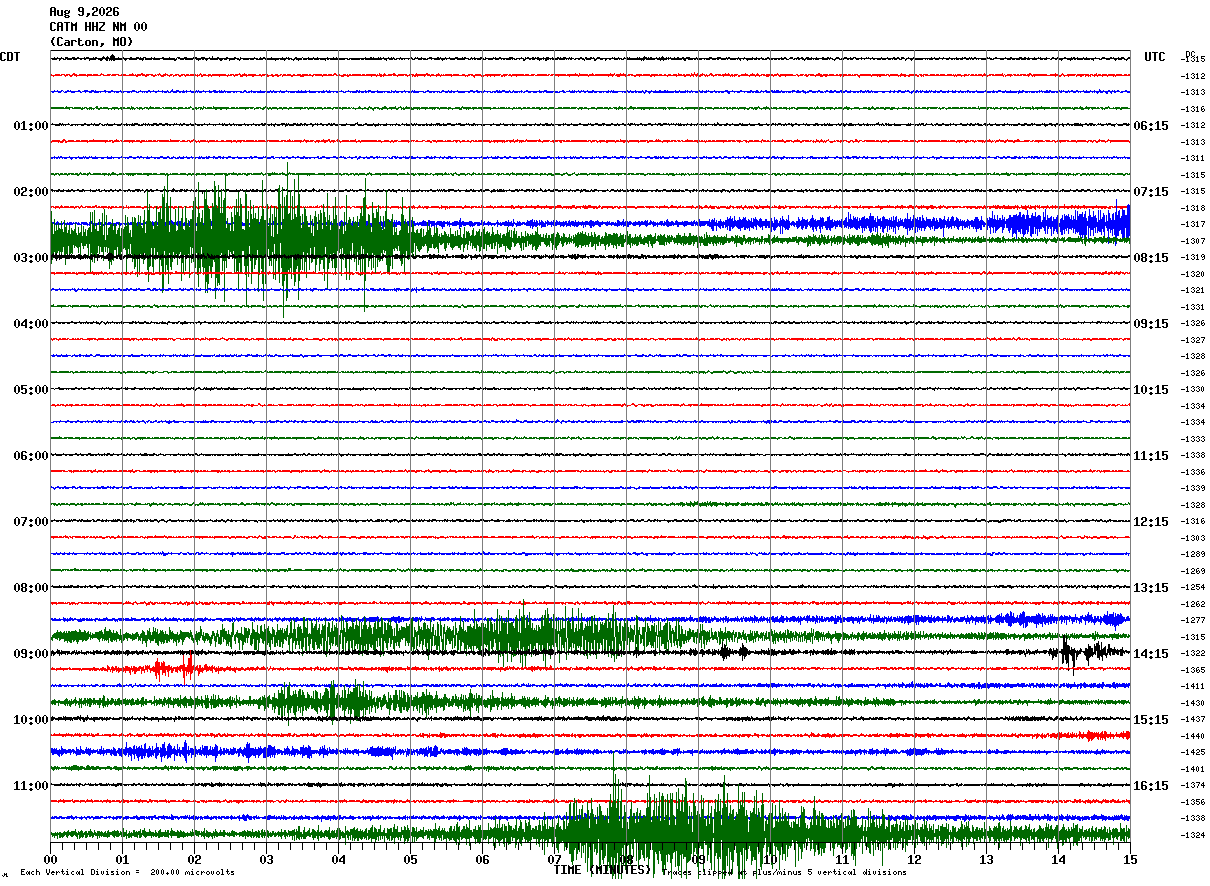The height and width of the screenshot is (886, 1210).
Task: Click the Traces clipped note at bottom
Action: (784, 872)
